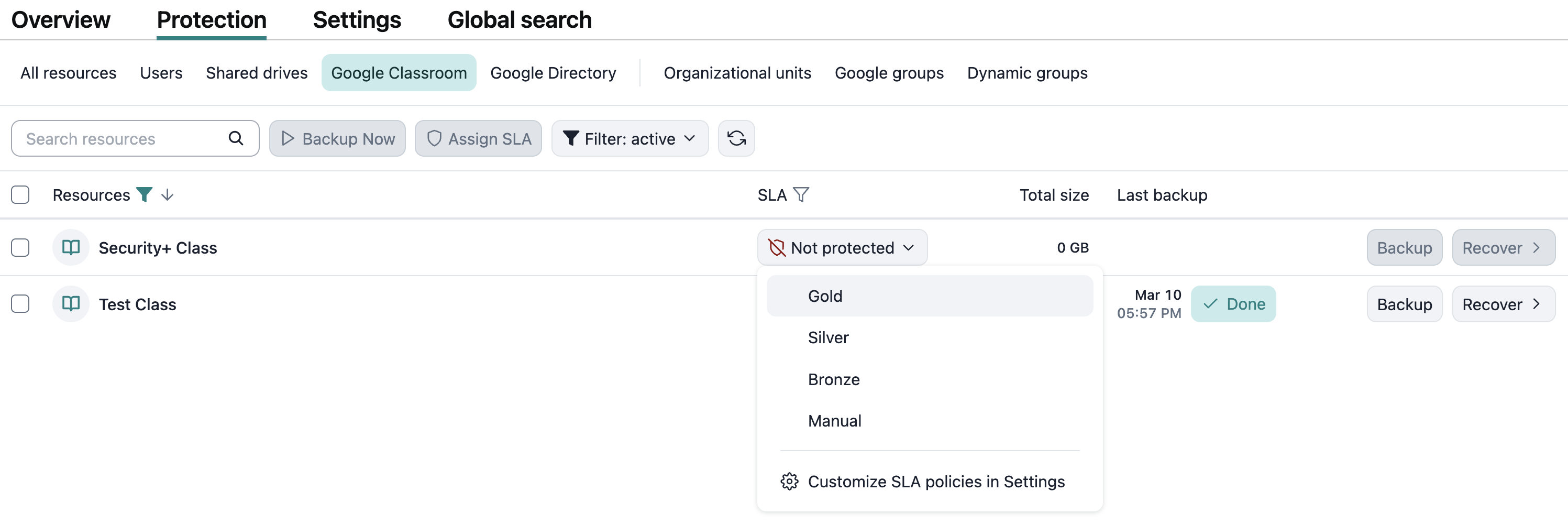Viewport: 1568px width, 524px height.
Task: Click the search magnifier icon
Action: click(x=236, y=138)
